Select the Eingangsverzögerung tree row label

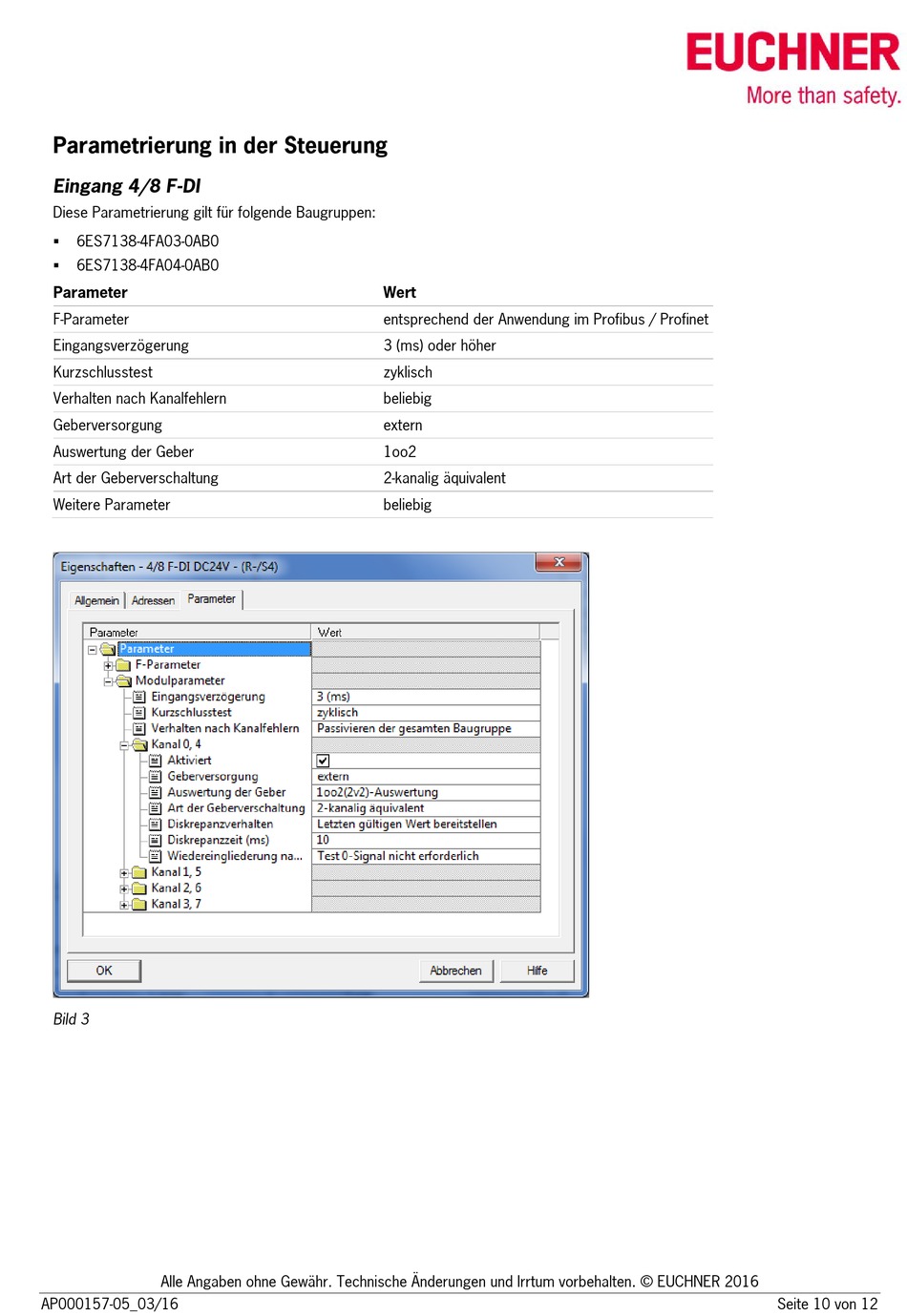208,698
